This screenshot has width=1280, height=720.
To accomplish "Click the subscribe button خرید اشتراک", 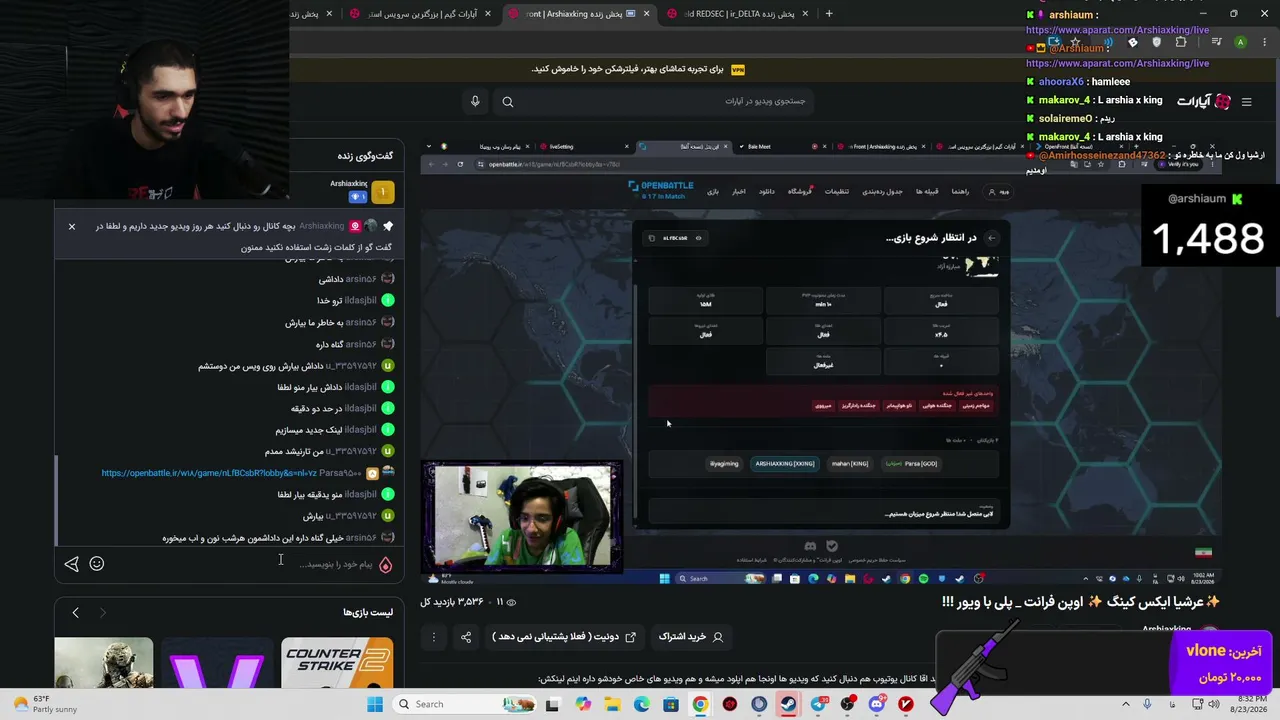I will point(691,637).
